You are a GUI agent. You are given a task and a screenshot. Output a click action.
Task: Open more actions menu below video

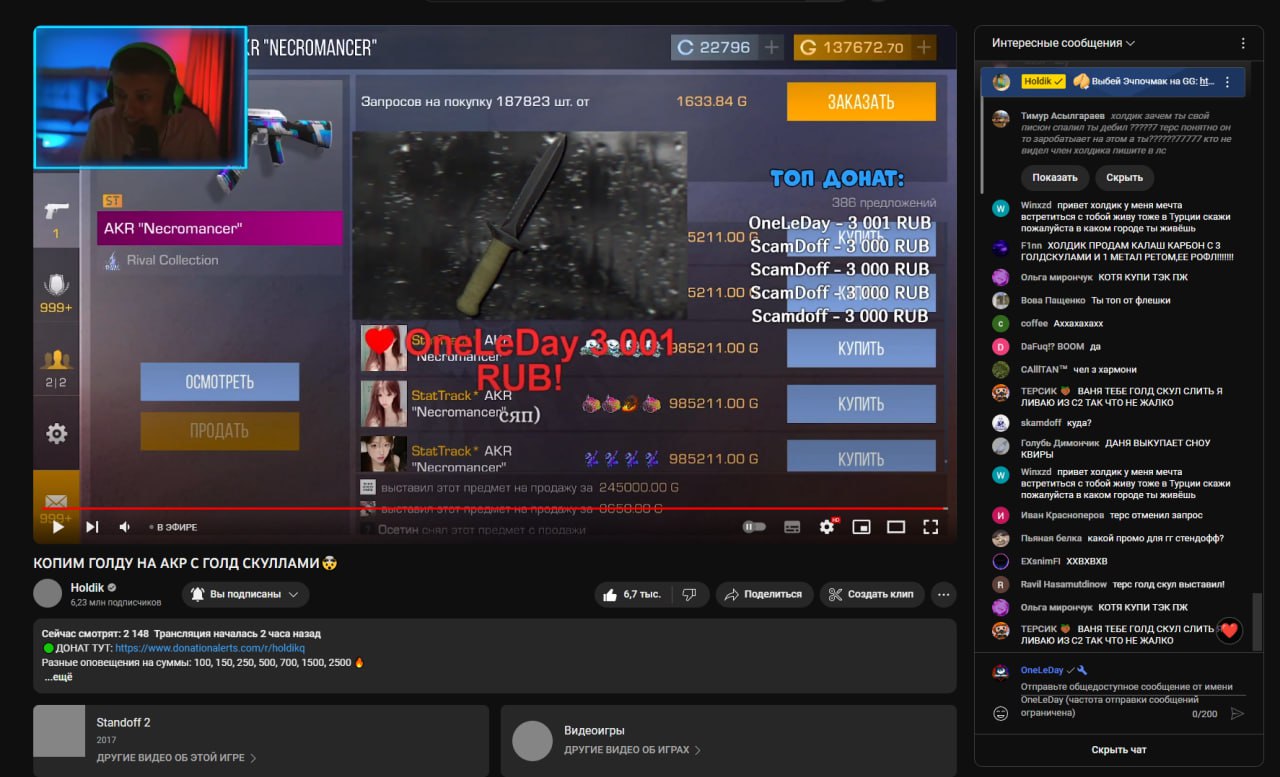943,594
